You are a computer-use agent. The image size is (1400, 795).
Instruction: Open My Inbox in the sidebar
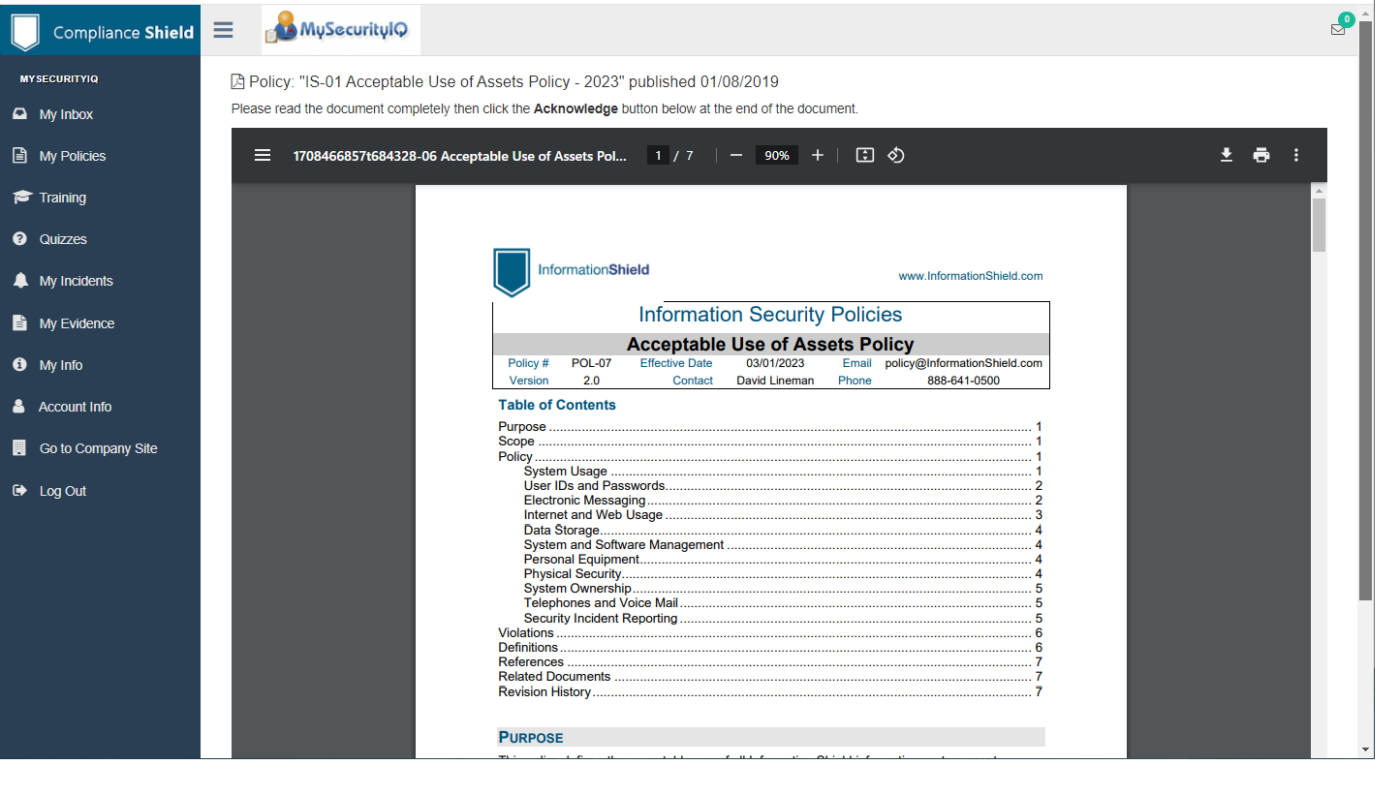[x=66, y=114]
